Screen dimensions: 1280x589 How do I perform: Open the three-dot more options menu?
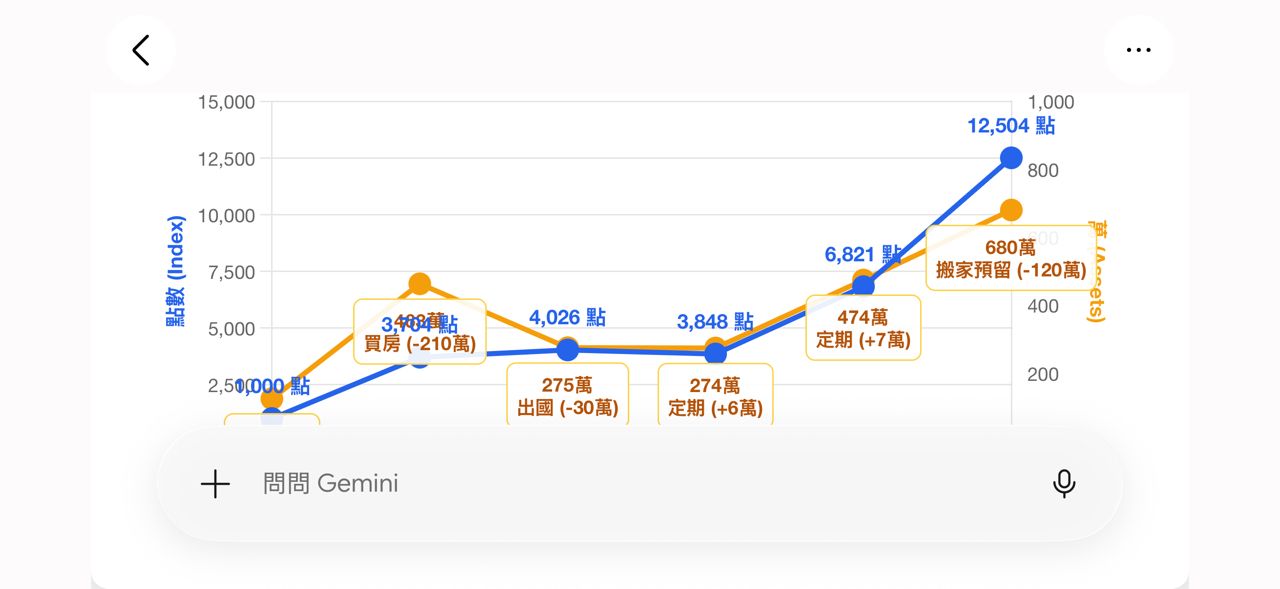(x=1138, y=50)
